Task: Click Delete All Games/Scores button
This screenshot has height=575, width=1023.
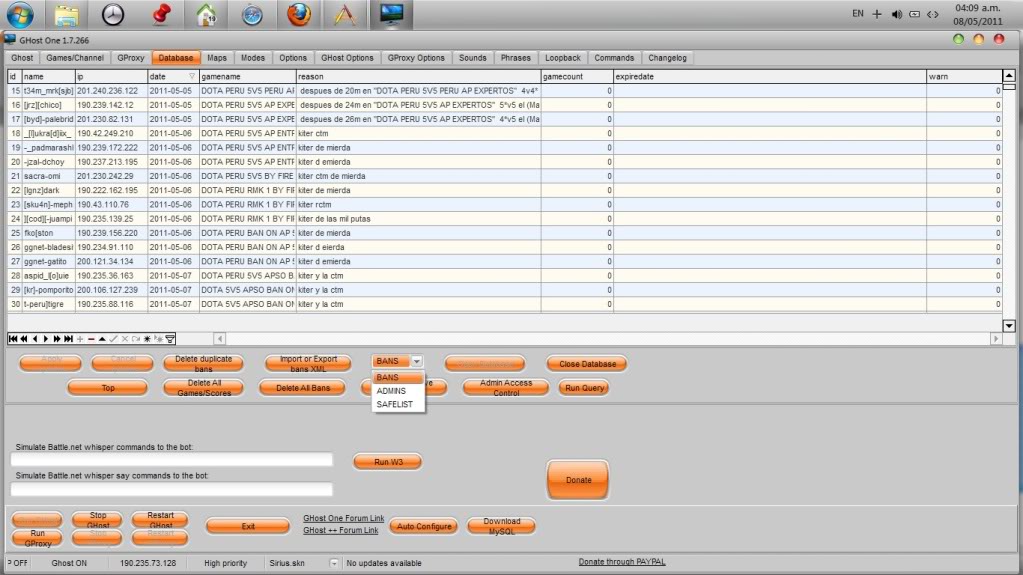Action: 204,388
